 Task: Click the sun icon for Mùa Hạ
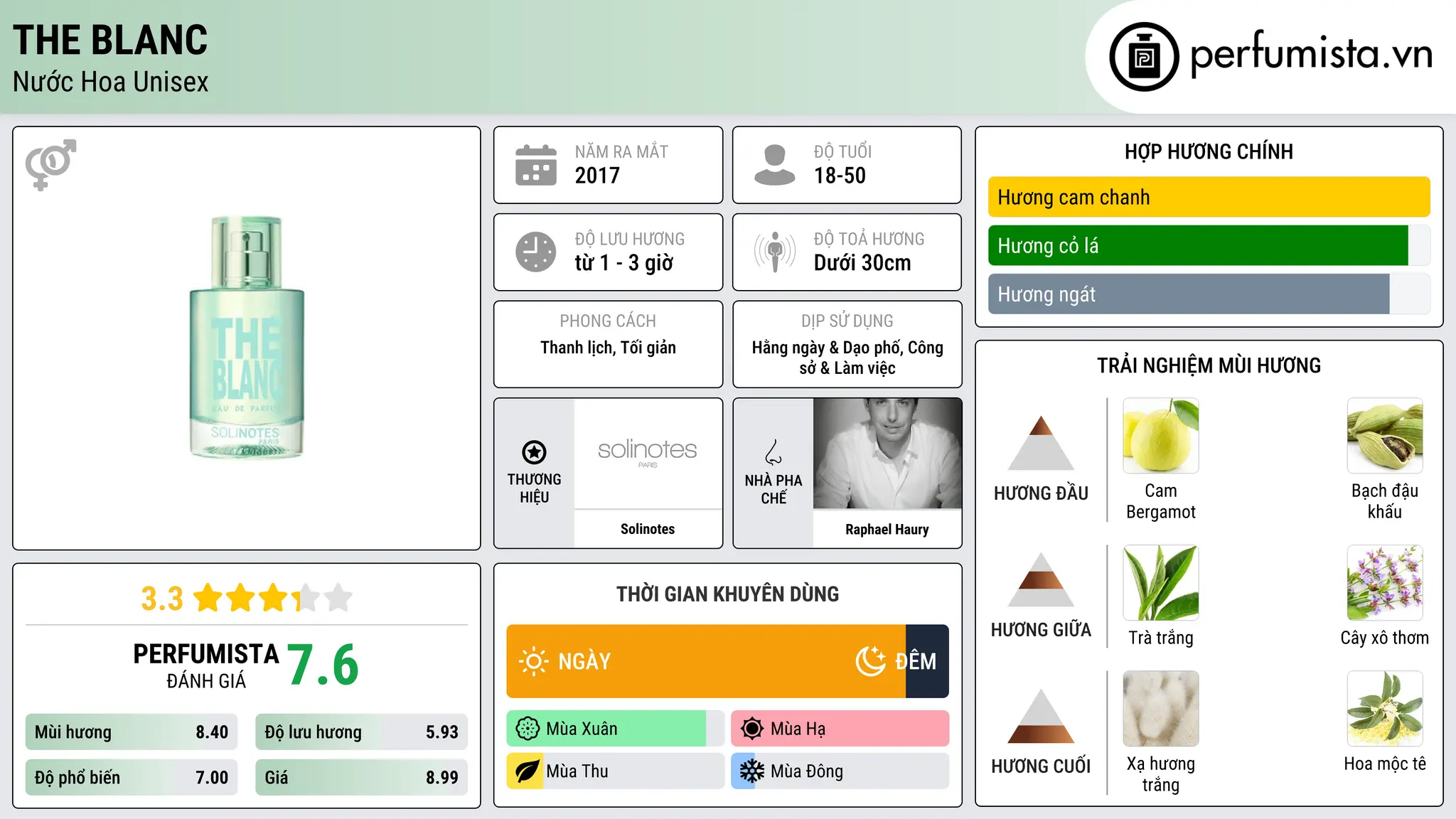coord(751,729)
